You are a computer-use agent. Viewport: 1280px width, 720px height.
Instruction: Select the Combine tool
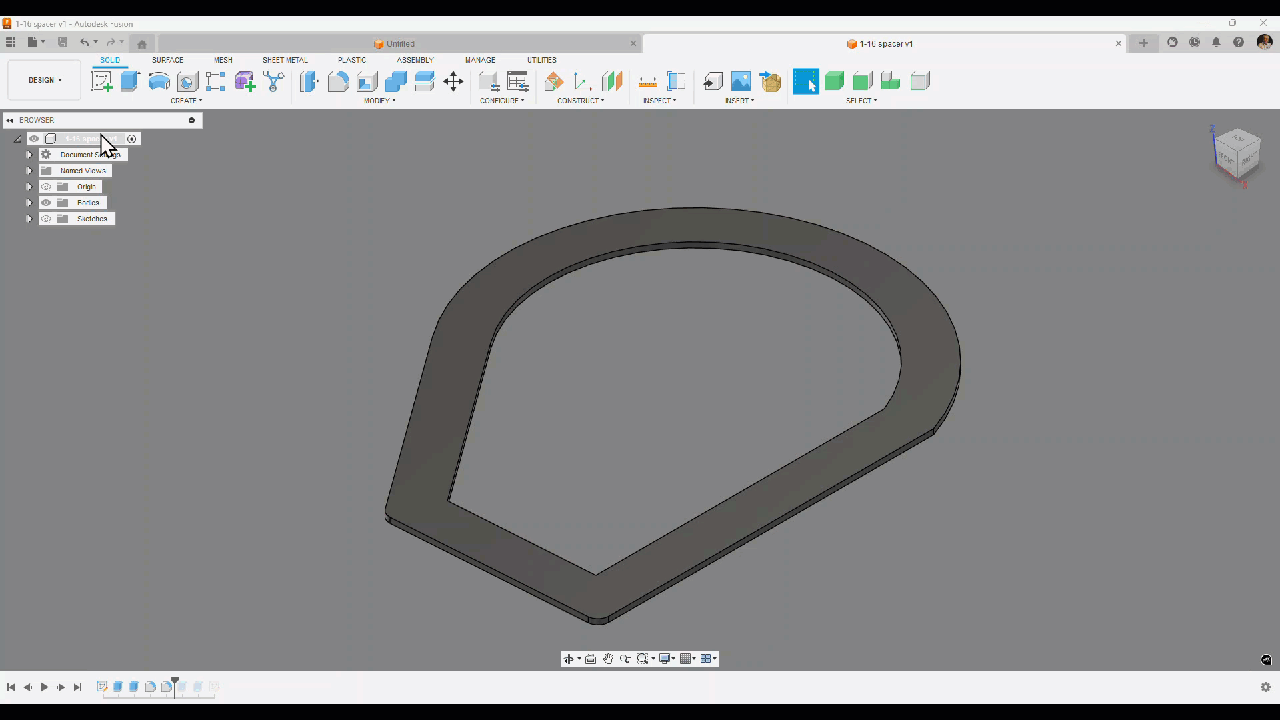pos(396,82)
